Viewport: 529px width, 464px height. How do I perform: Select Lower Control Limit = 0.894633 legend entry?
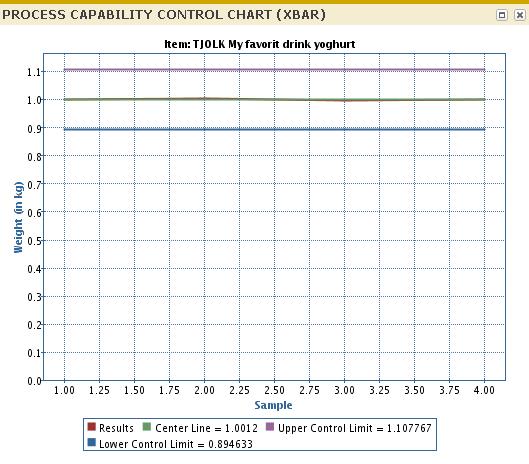(176, 444)
